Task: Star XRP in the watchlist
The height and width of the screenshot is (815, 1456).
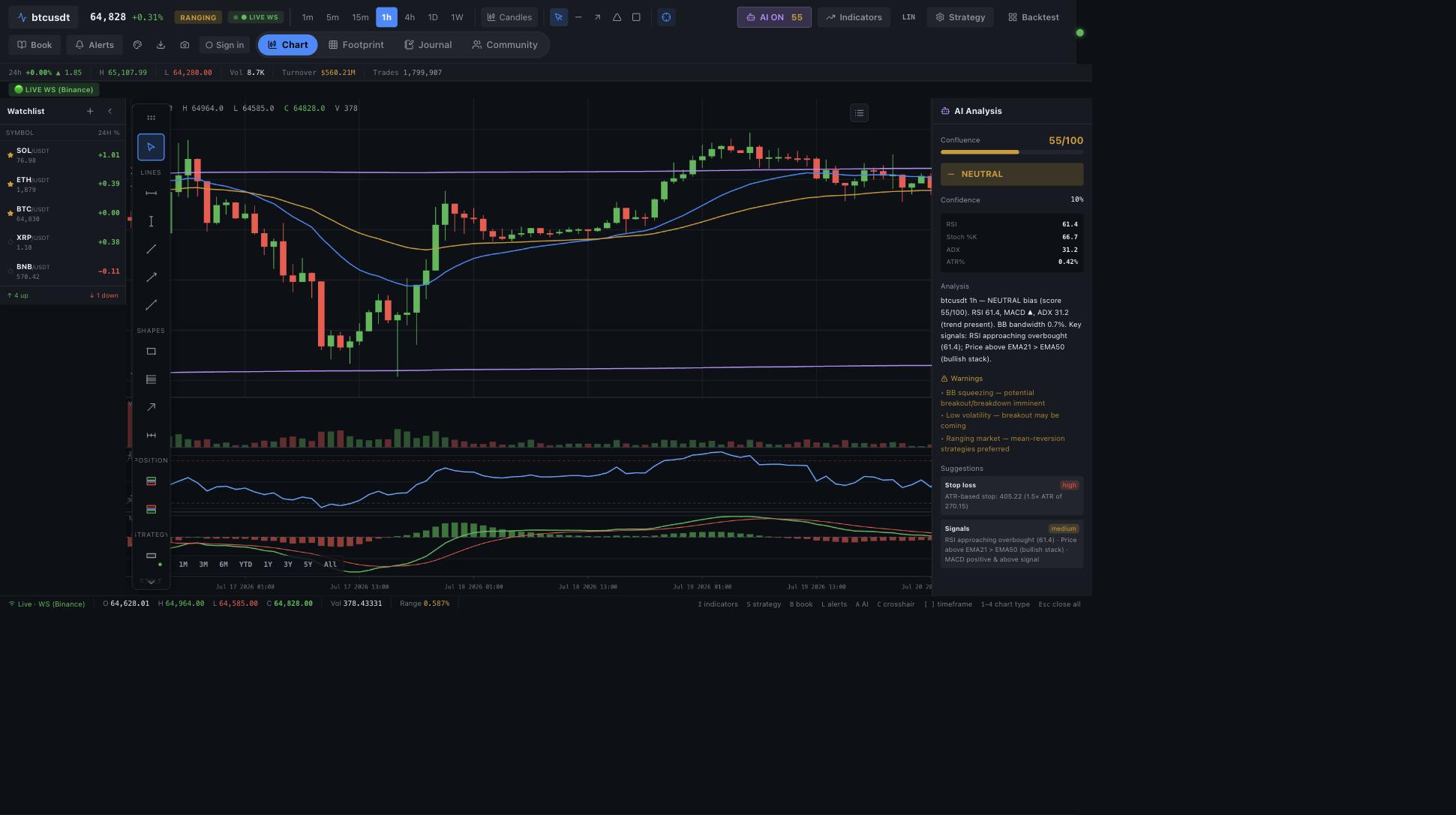Action: pyautogui.click(x=11, y=242)
